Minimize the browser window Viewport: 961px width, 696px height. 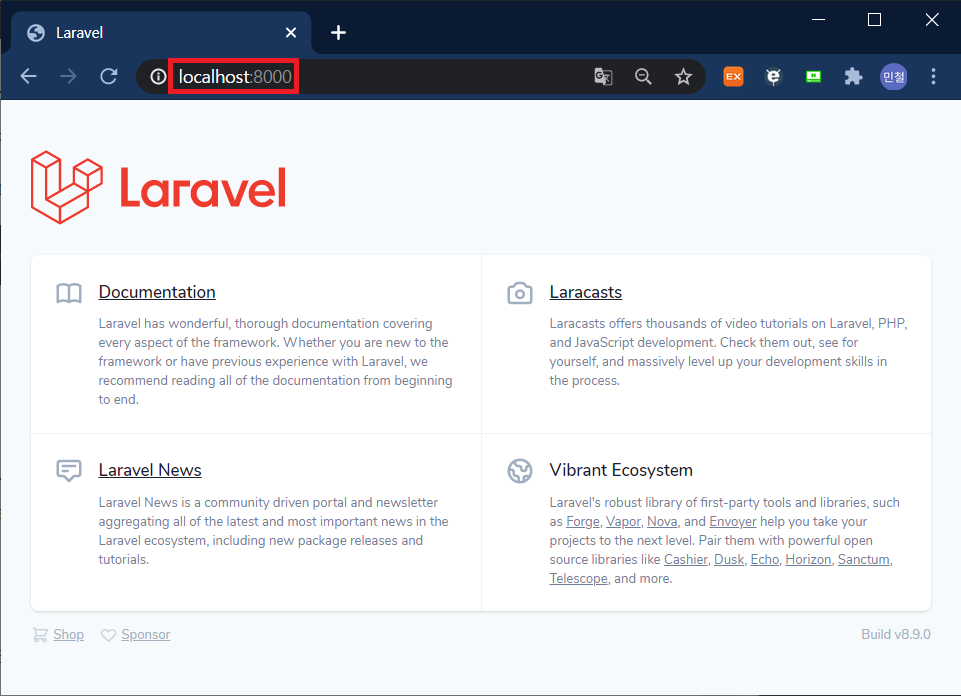point(818,20)
